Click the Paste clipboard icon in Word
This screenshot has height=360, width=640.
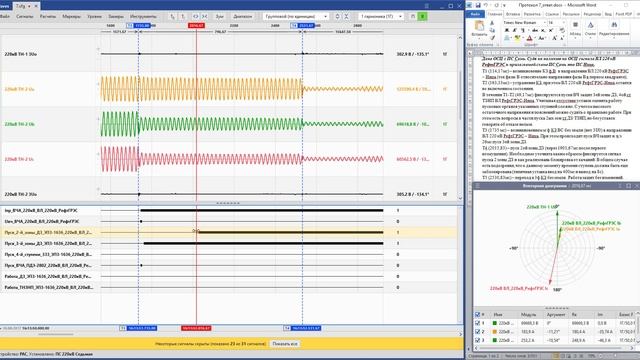[x=479, y=26]
